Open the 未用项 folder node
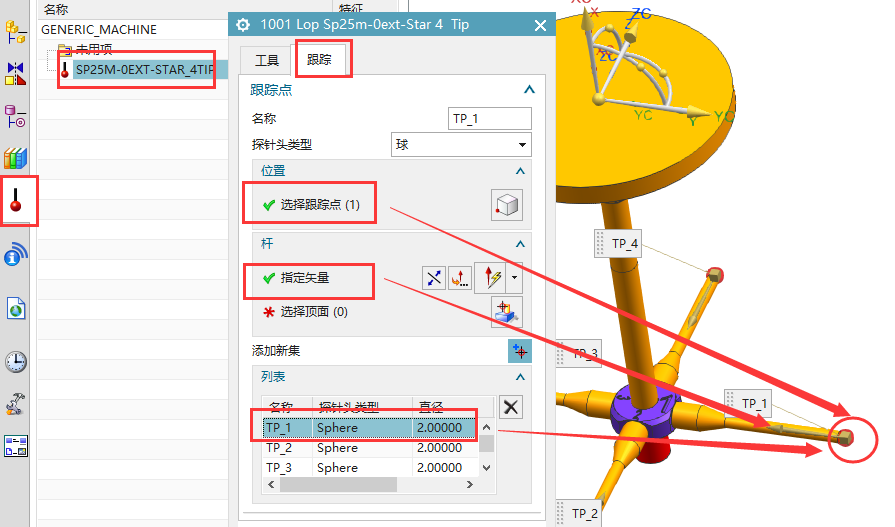895x527 pixels. point(94,49)
